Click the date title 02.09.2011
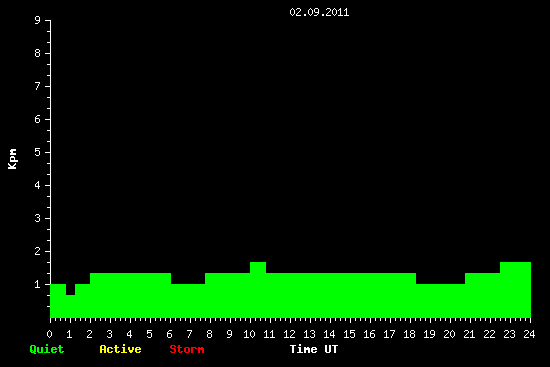 [319, 12]
